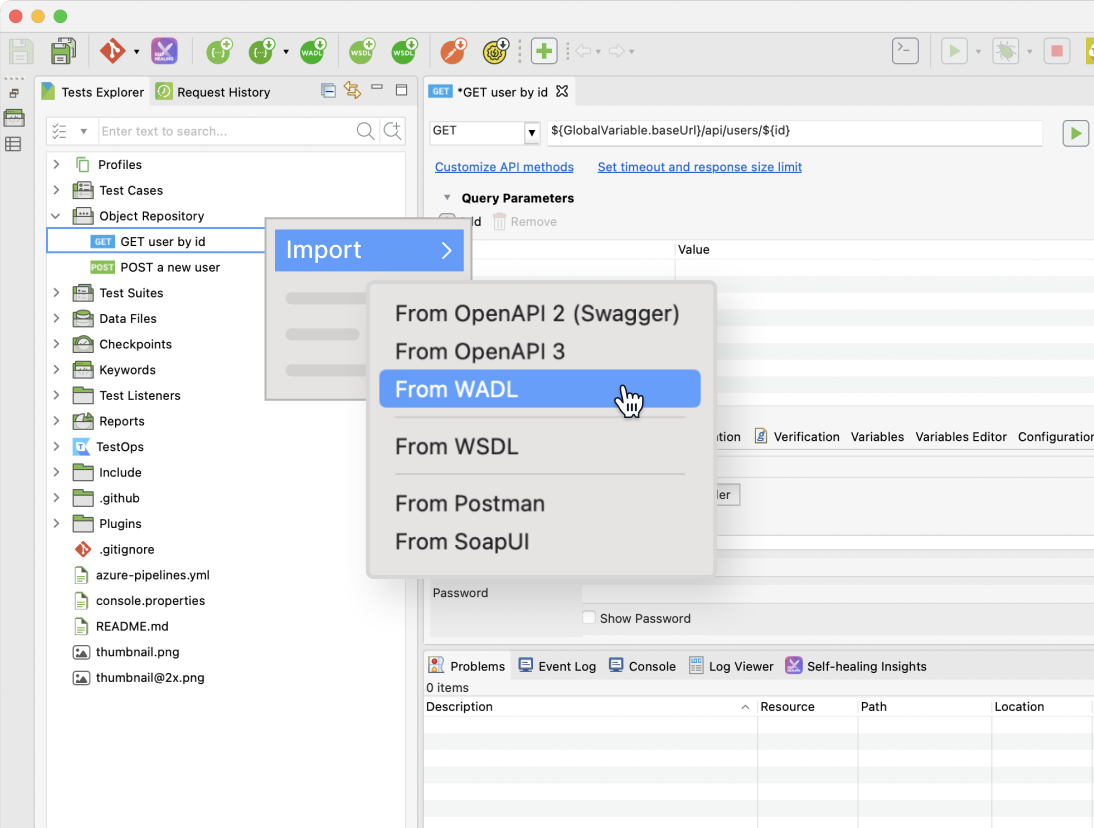Enable the Show Password checkbox
Screen dimensions: 1094x828
[x=588, y=618]
